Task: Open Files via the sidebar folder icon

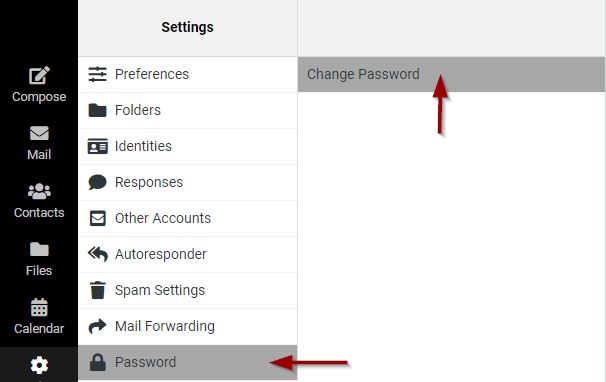Action: [x=39, y=249]
